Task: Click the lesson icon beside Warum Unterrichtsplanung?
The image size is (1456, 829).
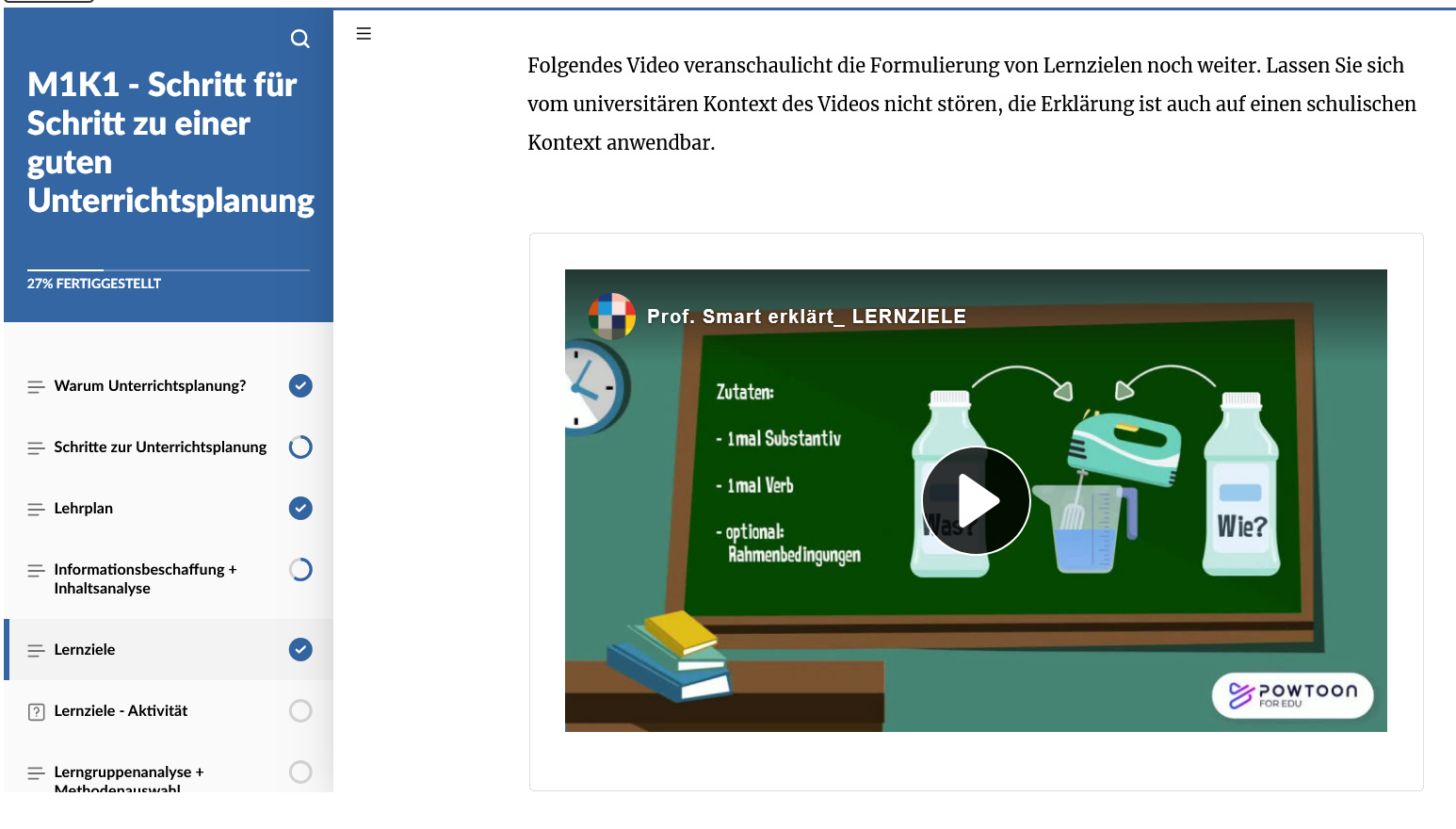Action: (x=36, y=386)
